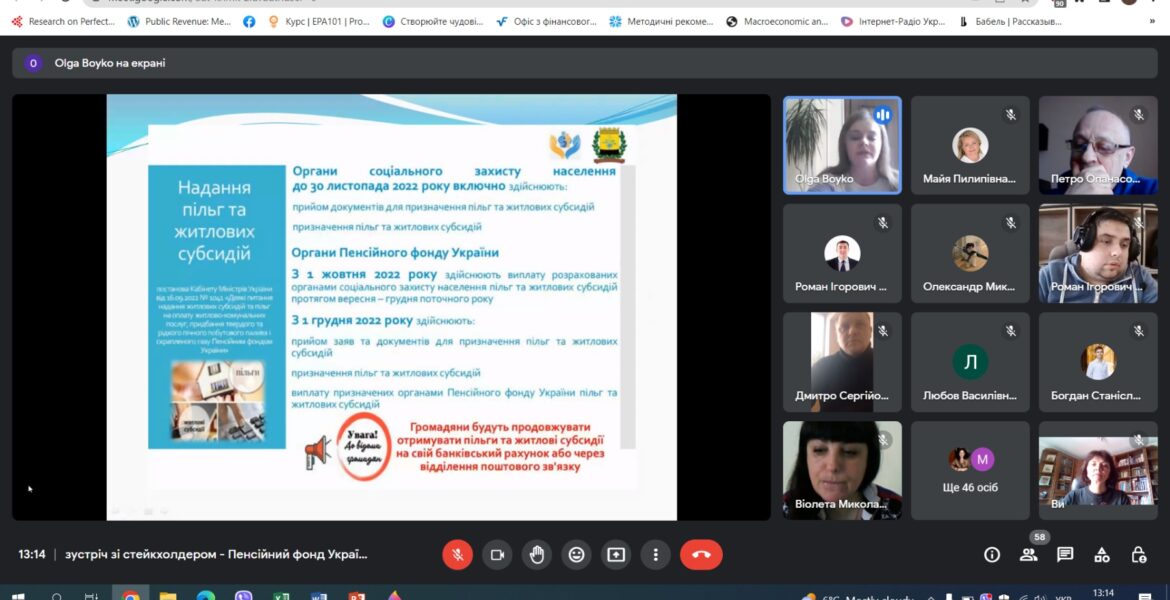Viewport: 1170px width, 600px height.
Task: Click the shared presentation slide
Action: [392, 307]
